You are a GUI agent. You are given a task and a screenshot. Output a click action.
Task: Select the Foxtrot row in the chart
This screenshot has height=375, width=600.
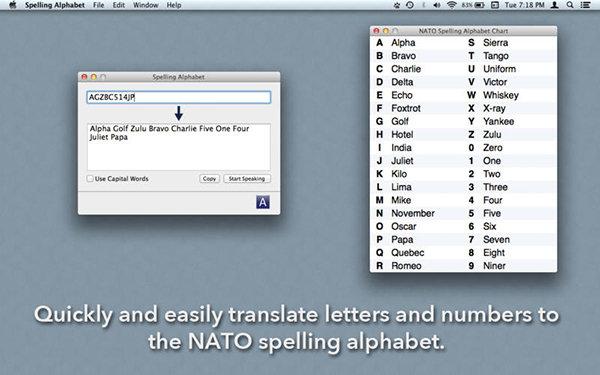[417, 108]
